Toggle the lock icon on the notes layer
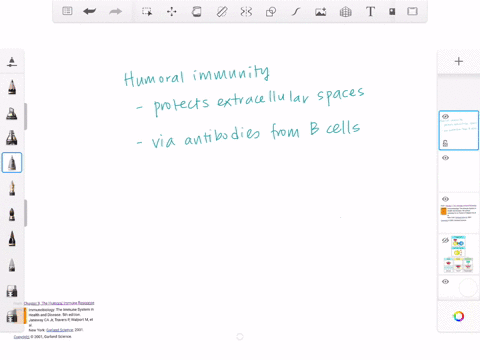The width and height of the screenshot is (480, 360). click(445, 143)
